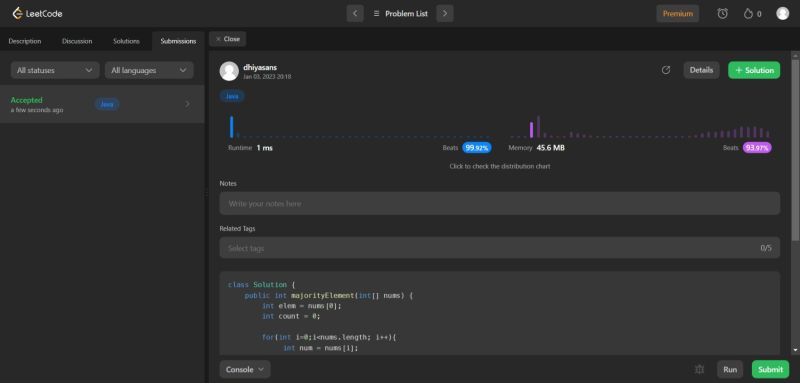
Task: Expand the Console panel
Action: pos(245,369)
